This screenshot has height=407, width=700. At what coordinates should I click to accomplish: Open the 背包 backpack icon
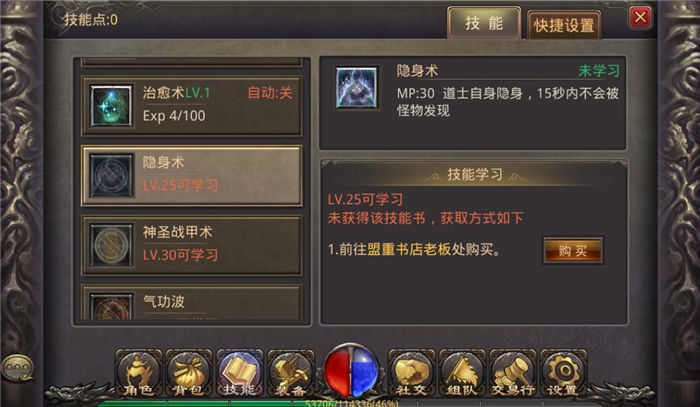[x=189, y=374]
